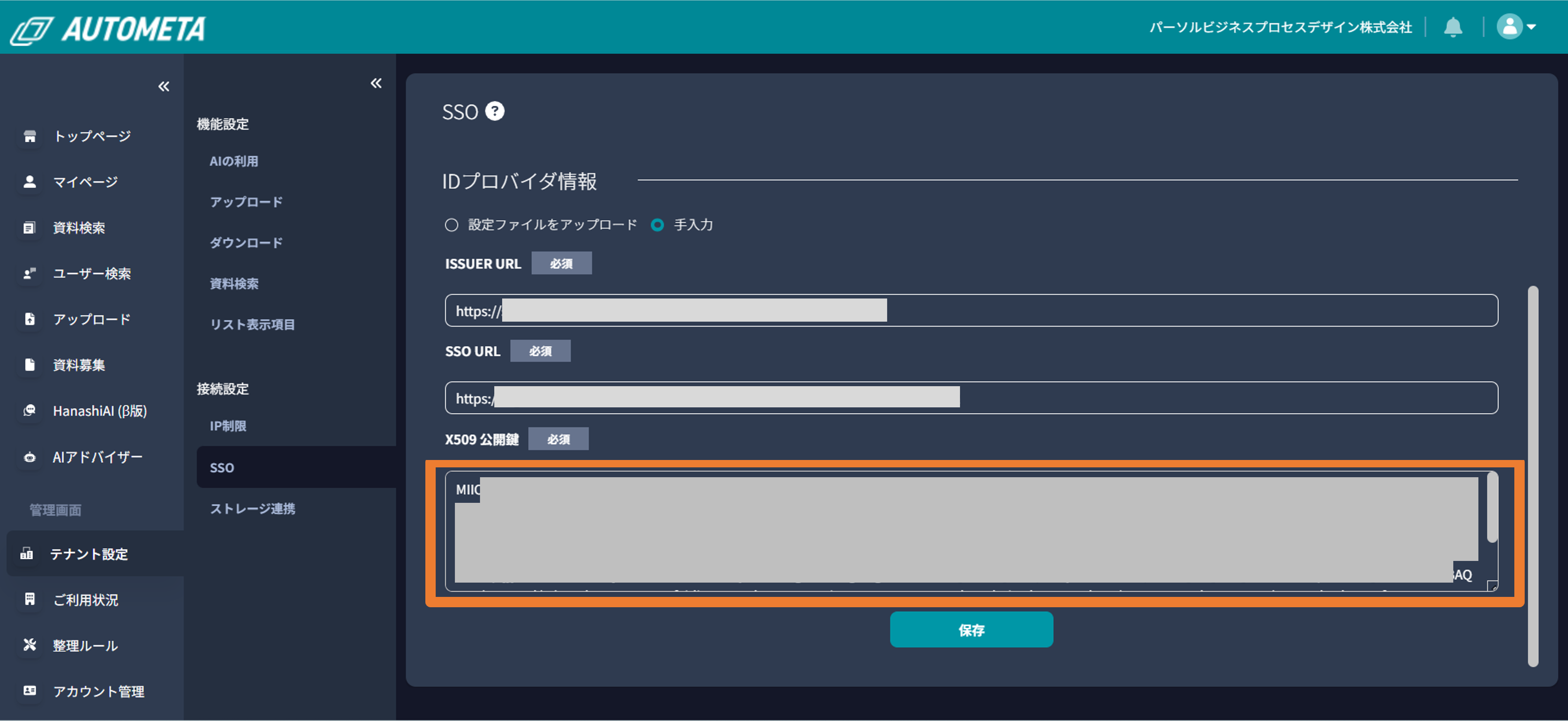Open ストレージ連携 settings
Screen dimensions: 1568x721
point(252,508)
